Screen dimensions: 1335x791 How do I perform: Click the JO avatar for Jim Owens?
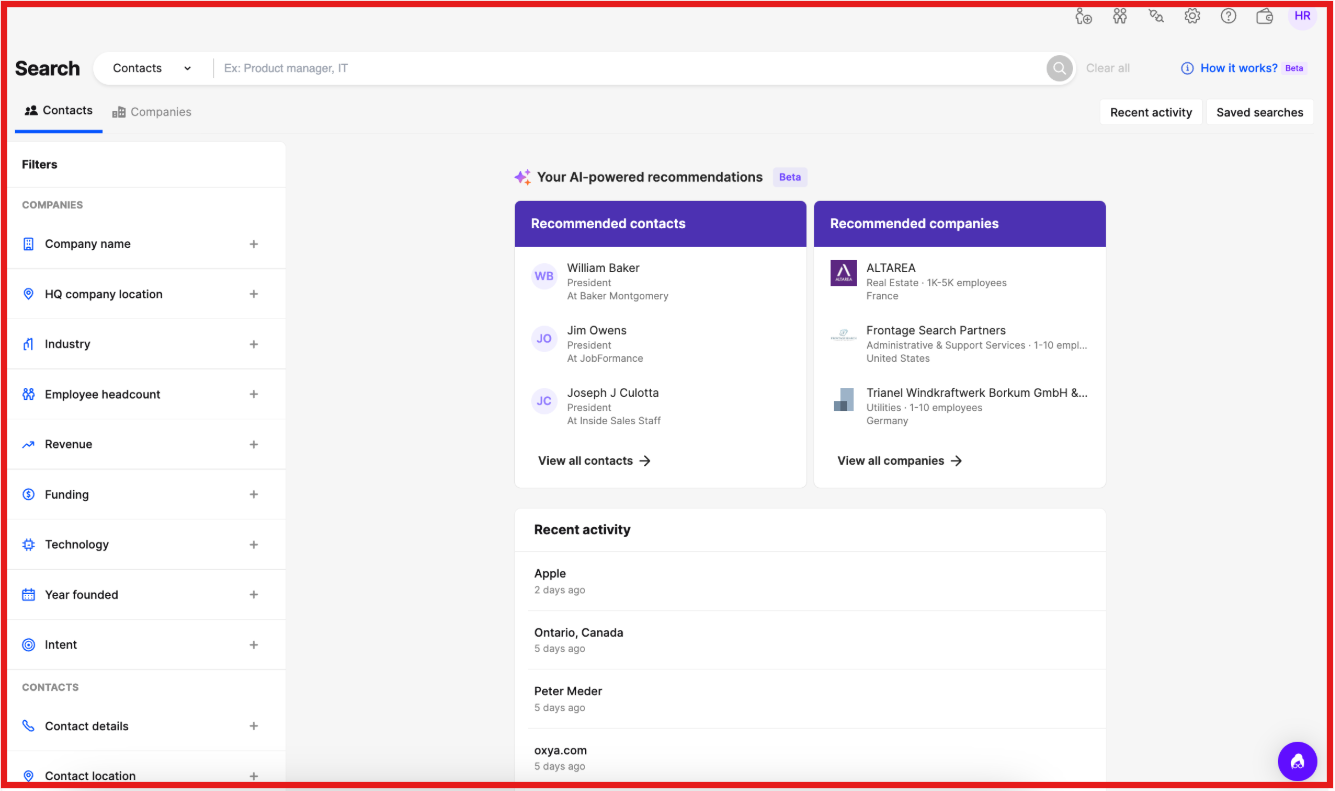coord(544,338)
